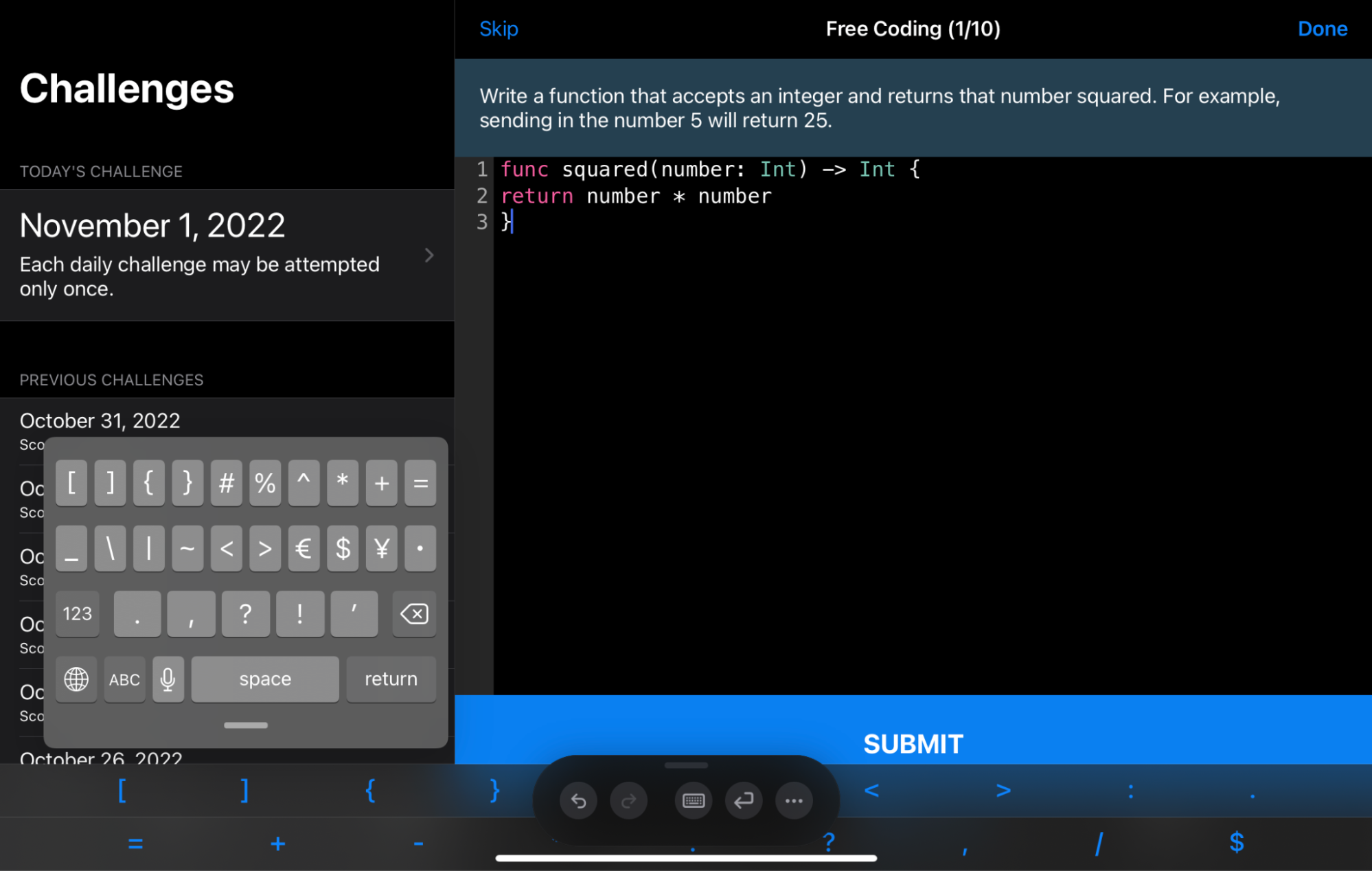Open the November 1, 2022 challenge
Viewport: 1372px width, 871px height.
[x=227, y=255]
